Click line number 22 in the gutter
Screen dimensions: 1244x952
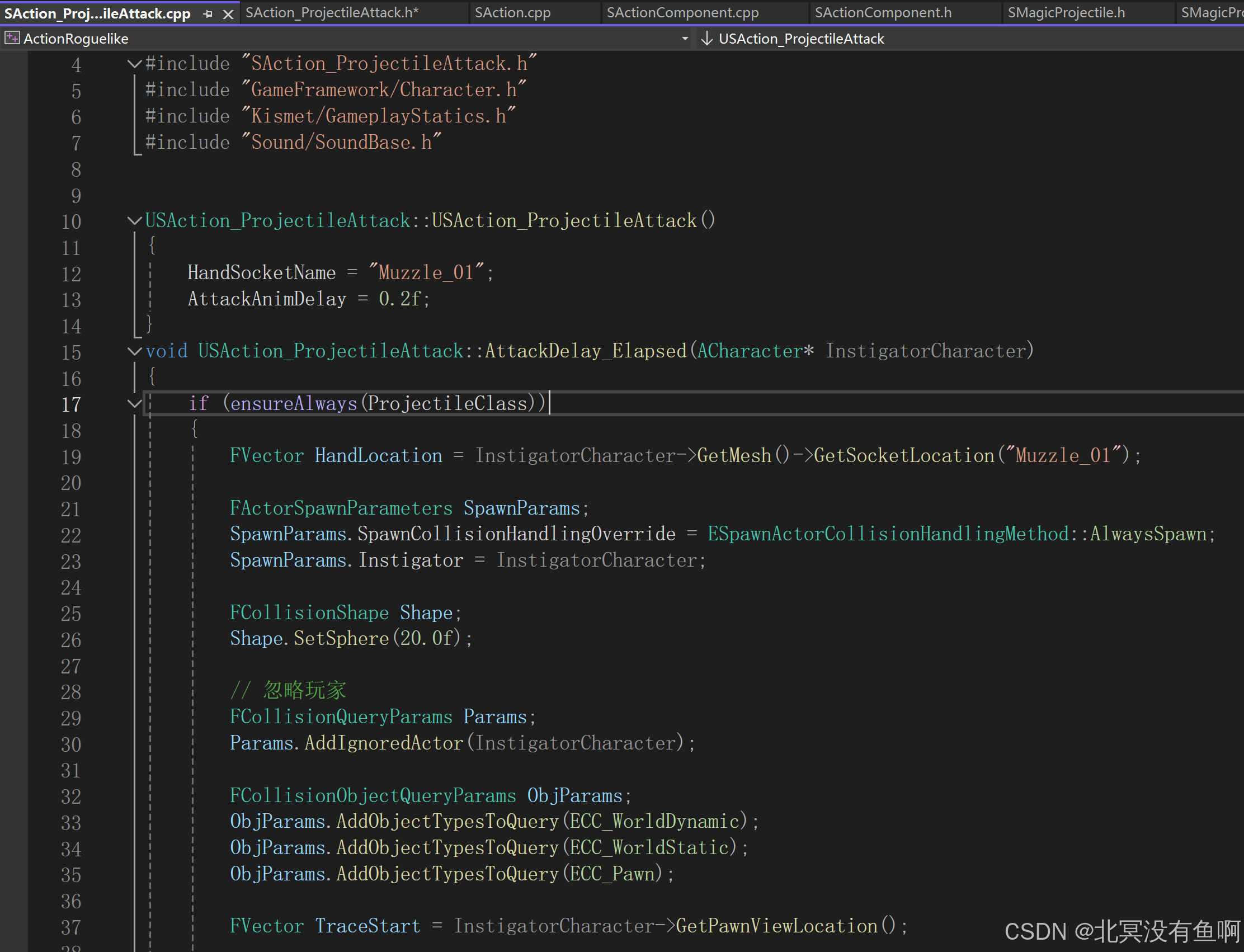[x=72, y=535]
